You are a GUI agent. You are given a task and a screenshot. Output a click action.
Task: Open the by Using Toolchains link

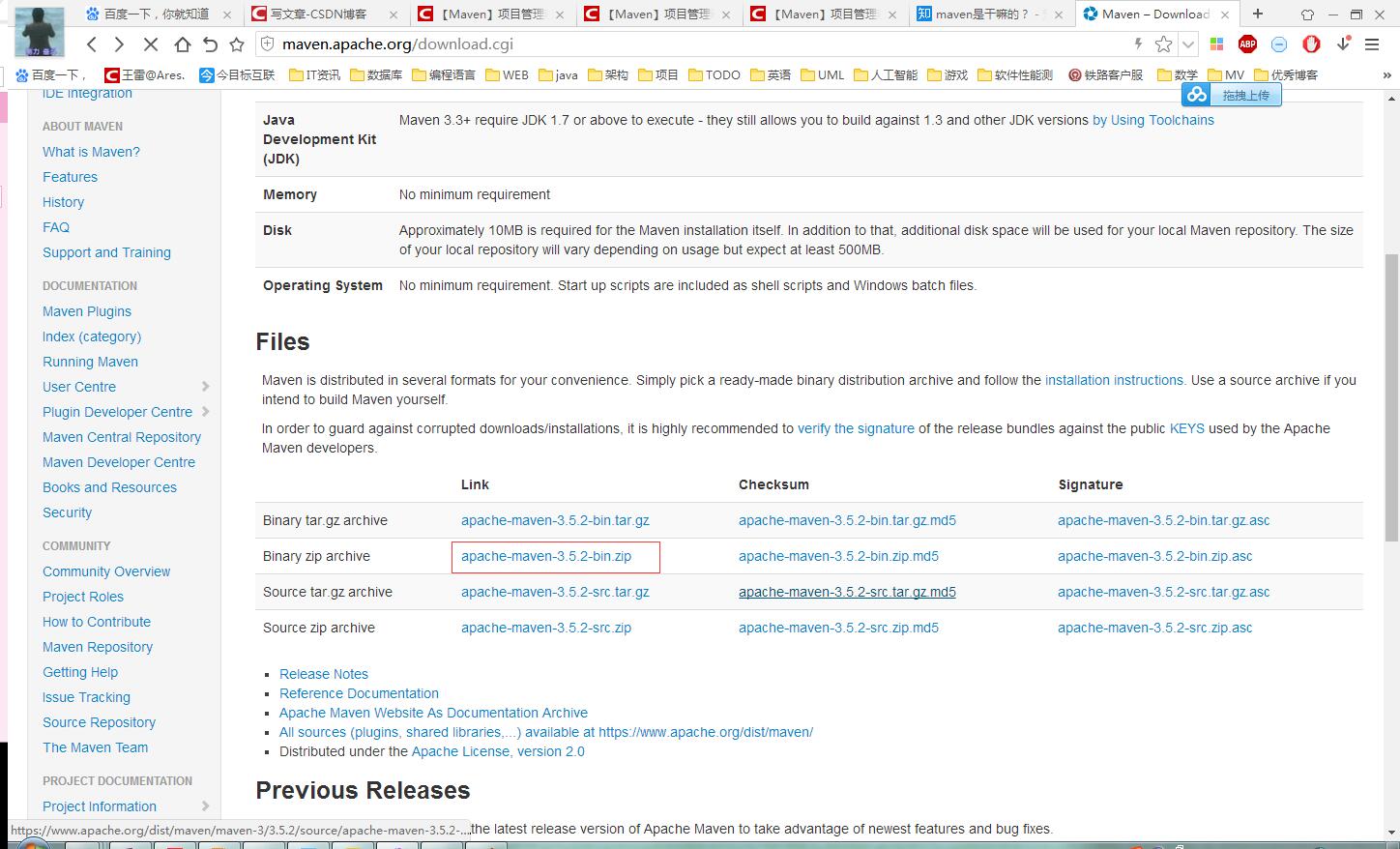click(x=1153, y=120)
